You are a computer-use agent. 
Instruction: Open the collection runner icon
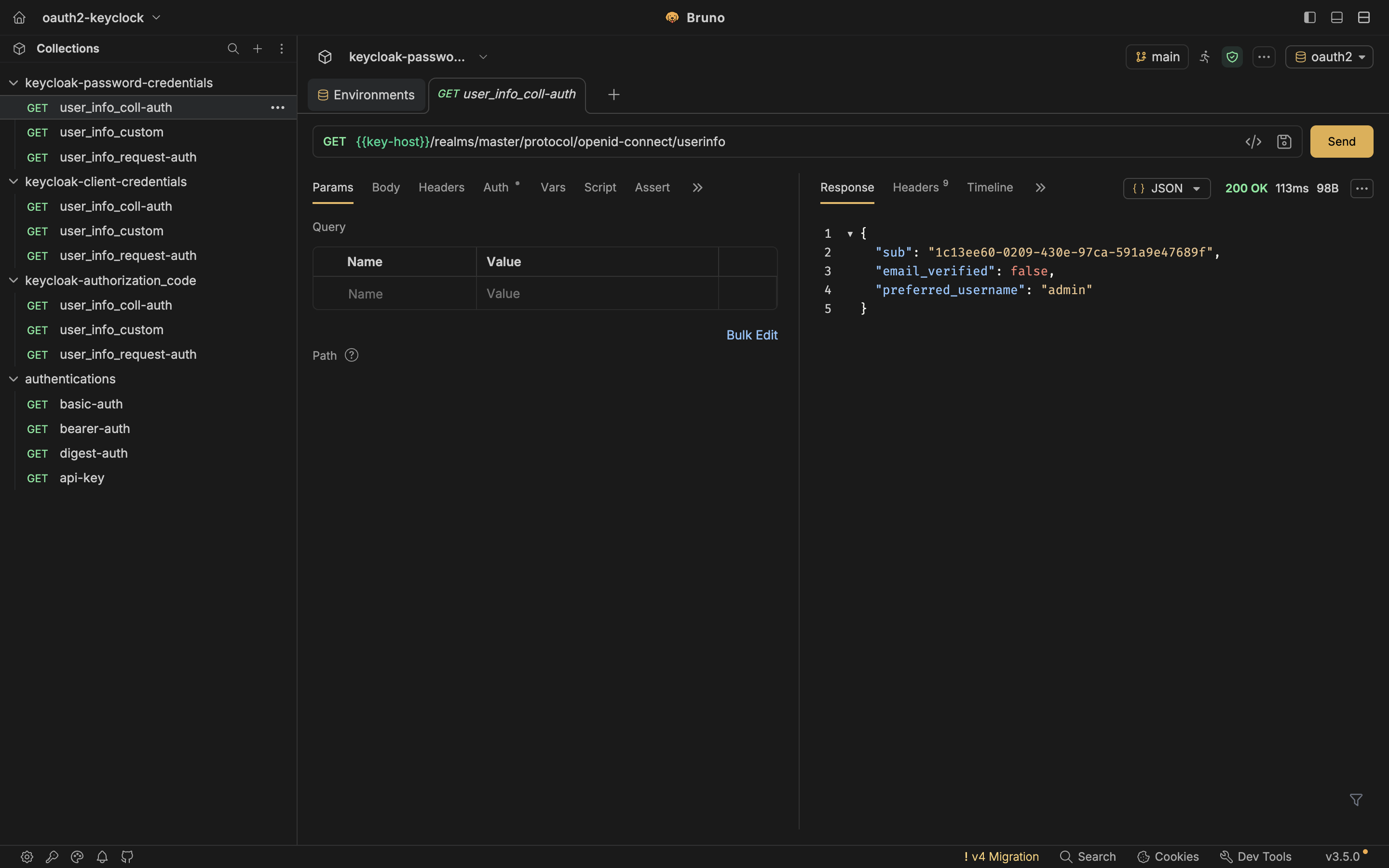(1205, 57)
